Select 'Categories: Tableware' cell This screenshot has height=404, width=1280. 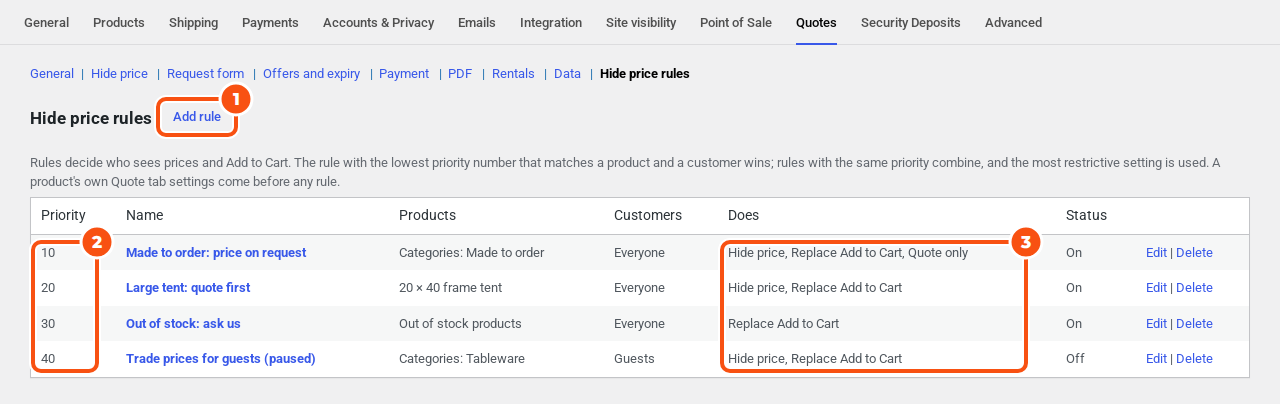tap(462, 359)
